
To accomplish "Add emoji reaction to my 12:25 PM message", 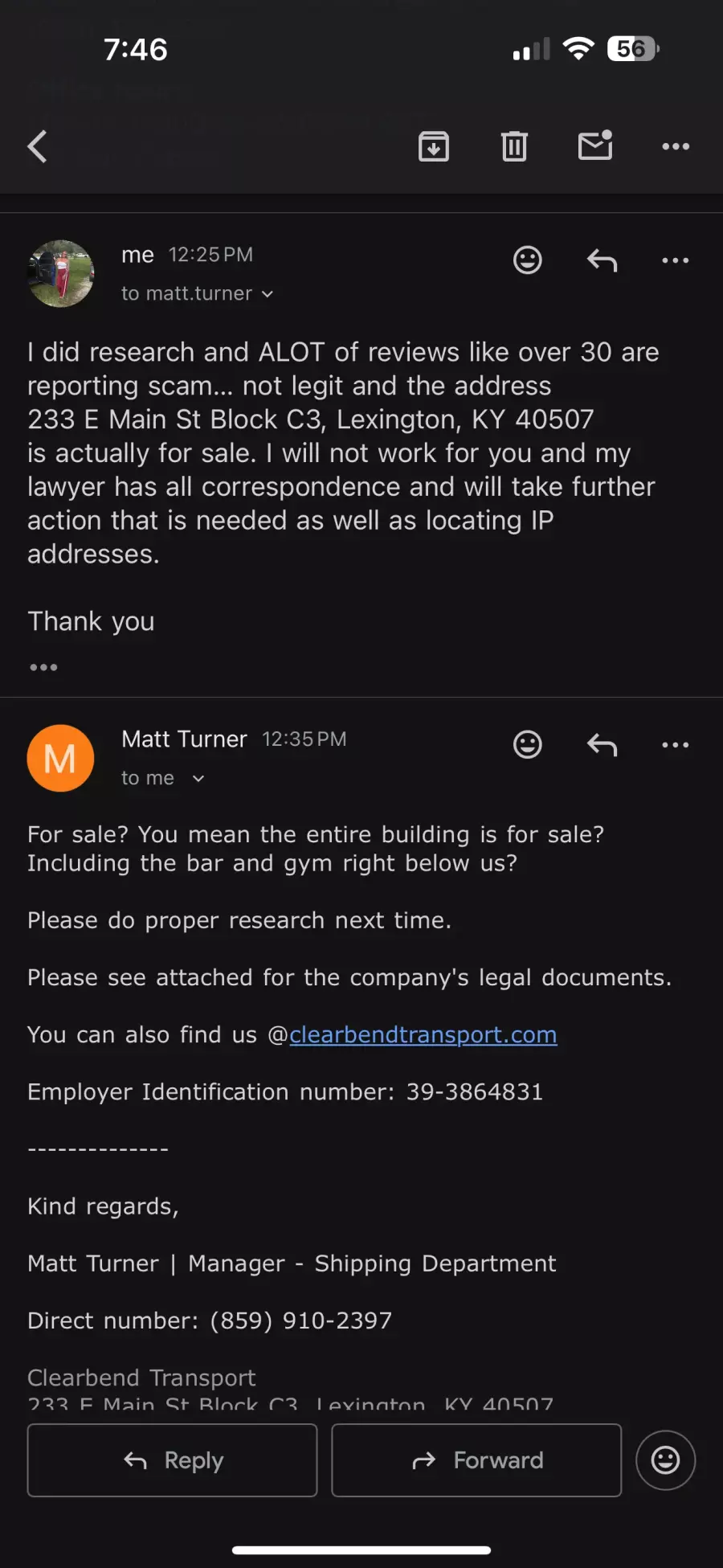I will click(528, 260).
